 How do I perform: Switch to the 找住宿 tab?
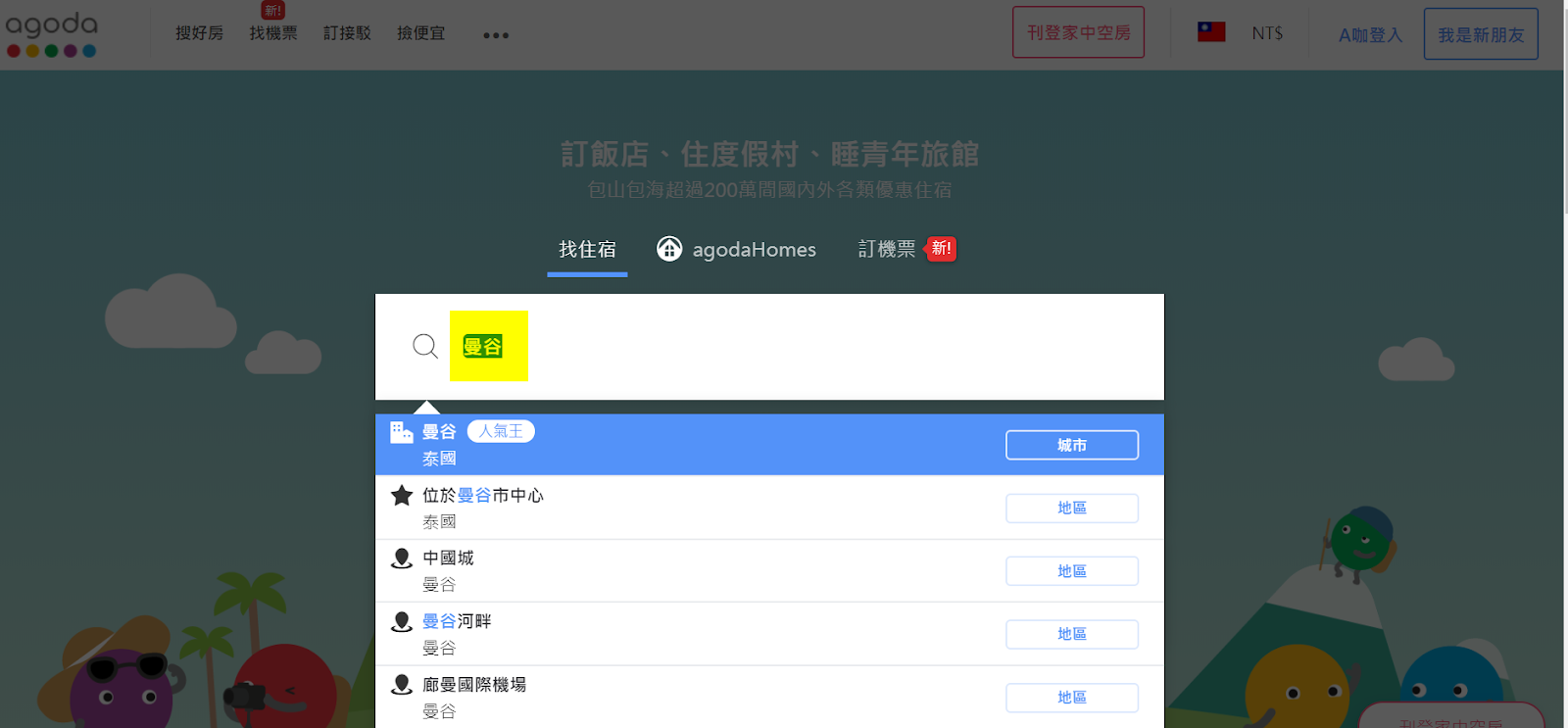coord(588,250)
